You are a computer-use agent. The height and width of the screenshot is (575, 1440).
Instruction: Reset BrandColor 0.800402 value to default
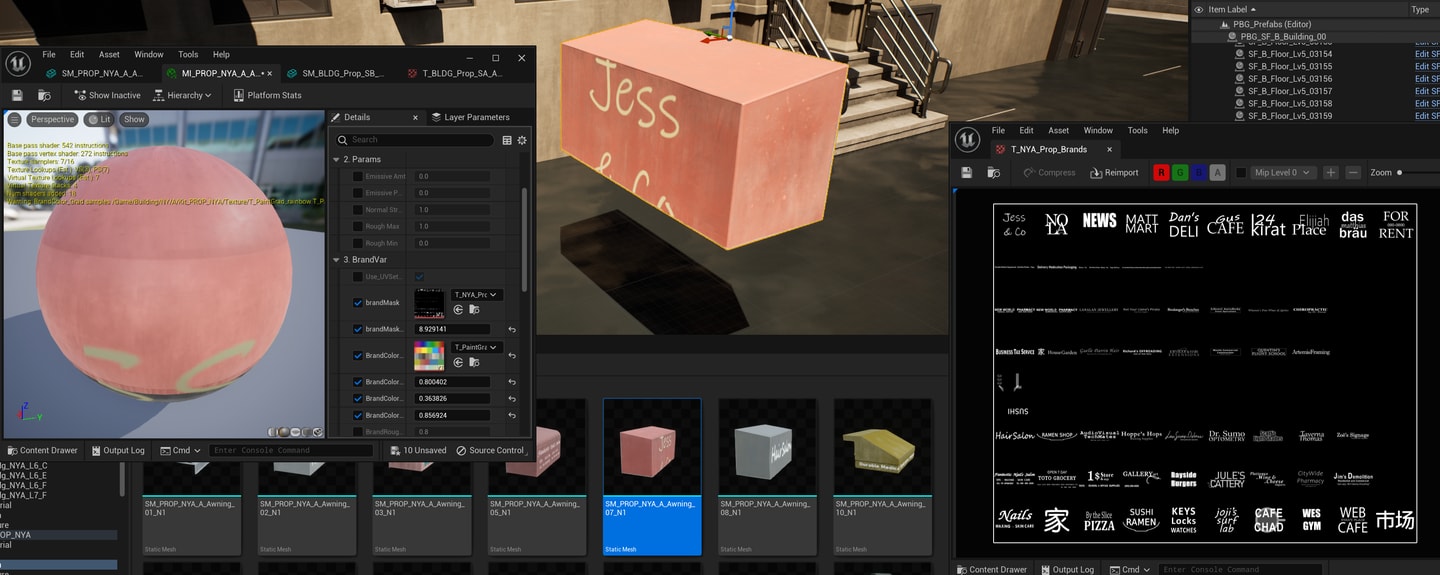[511, 382]
